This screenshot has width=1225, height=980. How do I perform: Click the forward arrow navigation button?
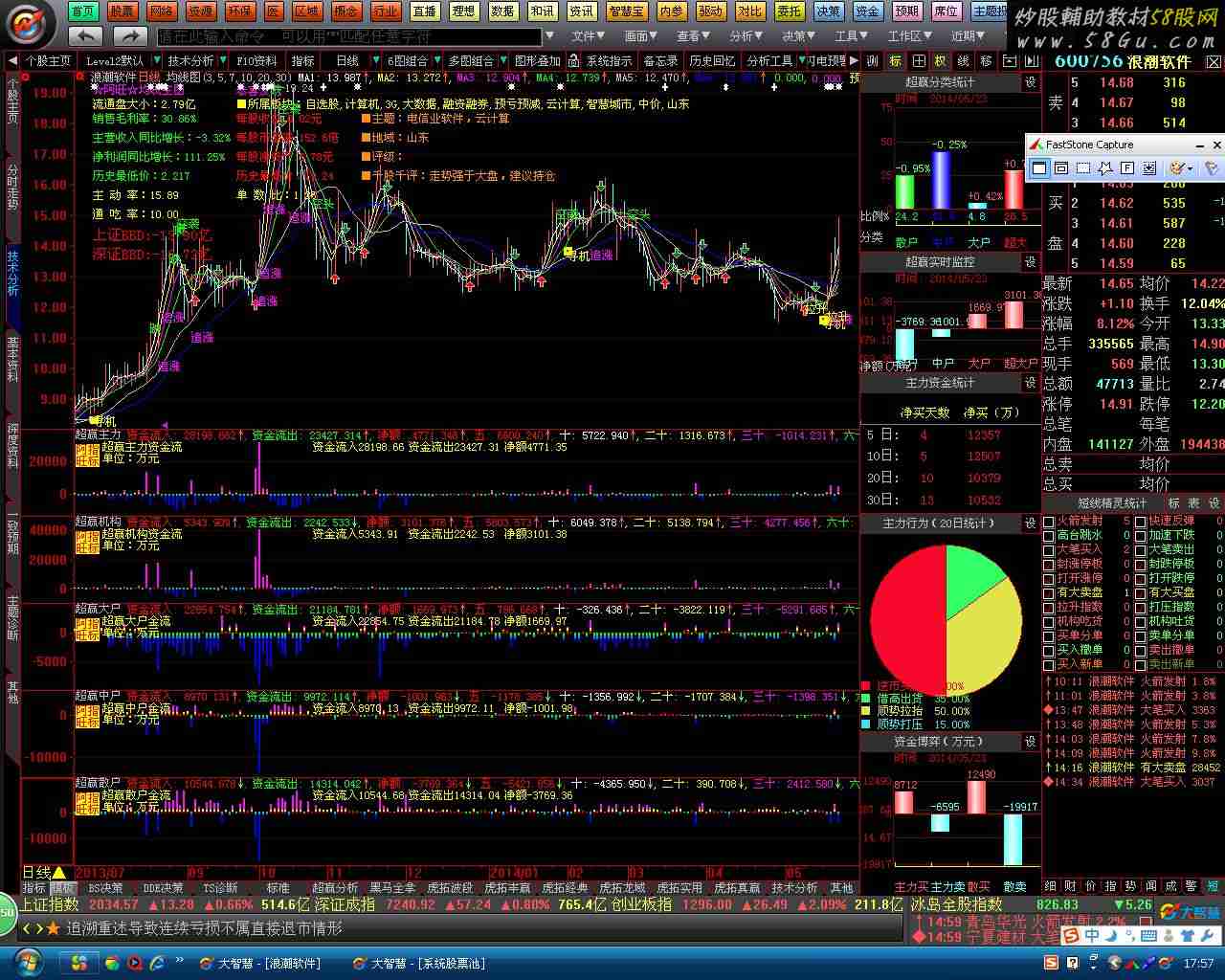pyautogui.click(x=129, y=36)
